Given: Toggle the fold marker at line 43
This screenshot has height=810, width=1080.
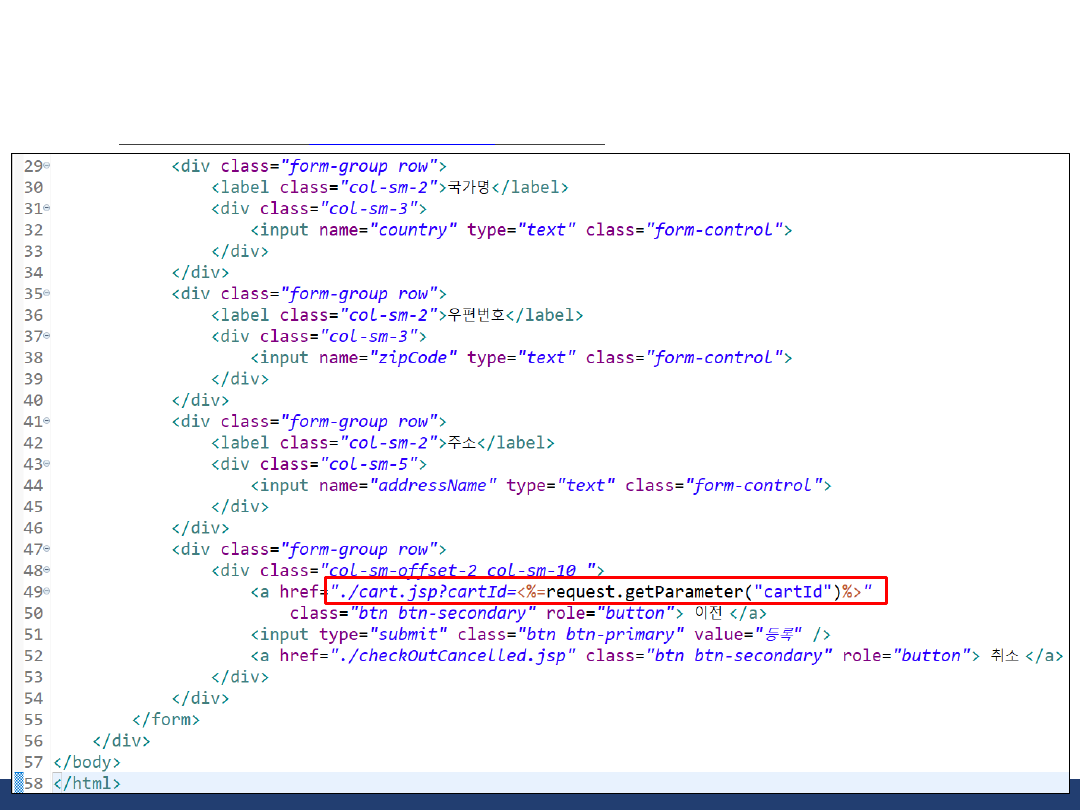Looking at the screenshot, I should coord(47,464).
